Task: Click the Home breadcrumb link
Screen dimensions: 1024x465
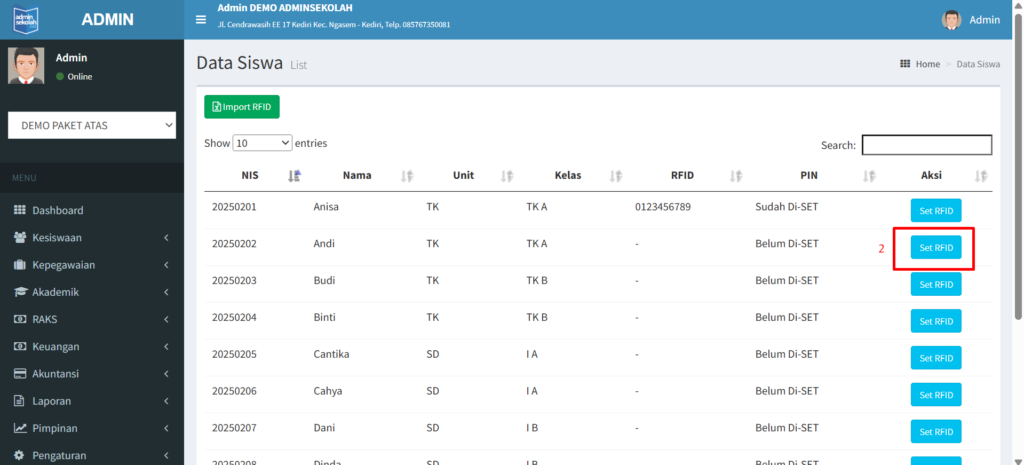Action: point(927,64)
